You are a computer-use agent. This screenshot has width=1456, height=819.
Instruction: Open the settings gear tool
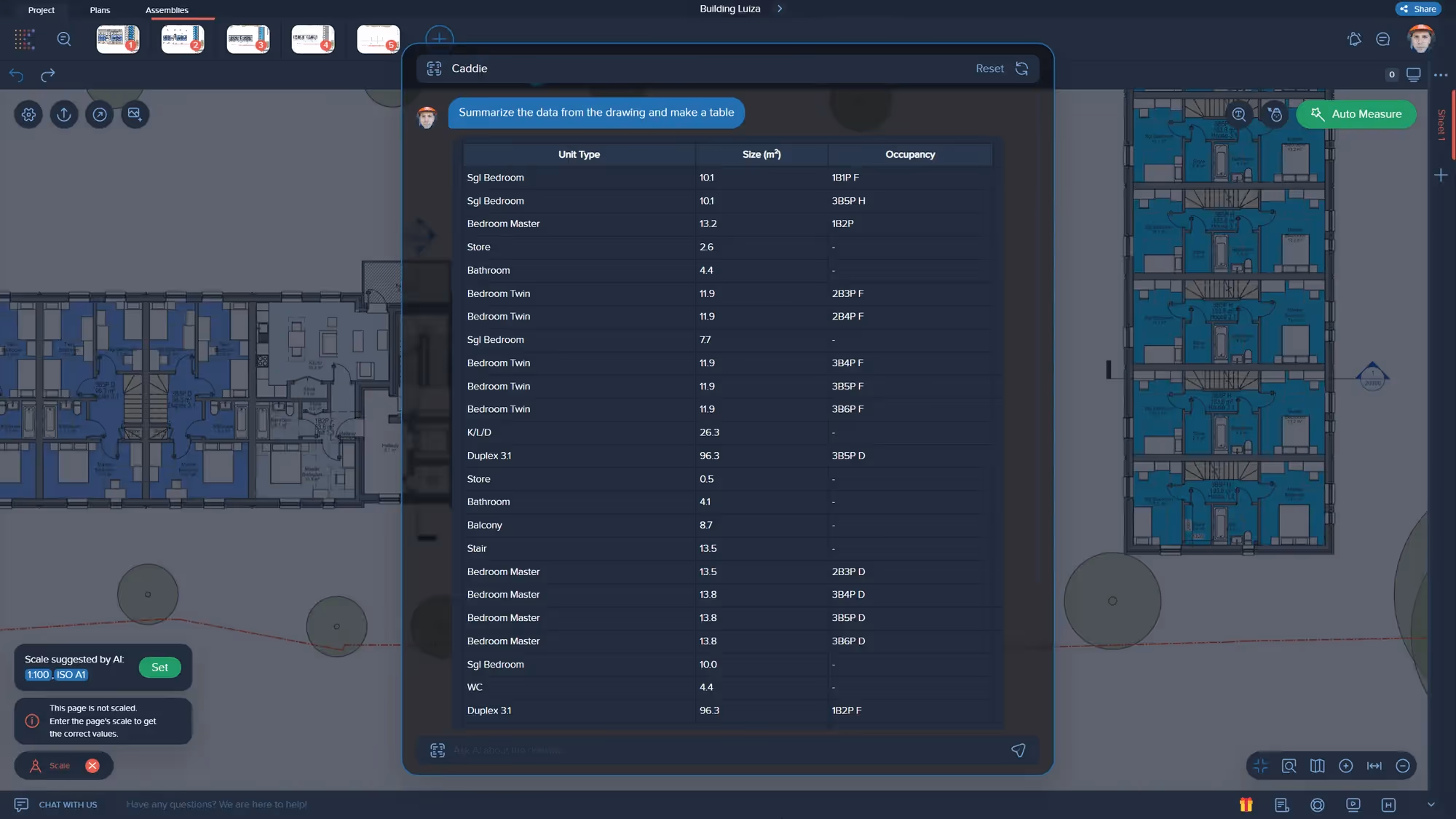pyautogui.click(x=28, y=114)
